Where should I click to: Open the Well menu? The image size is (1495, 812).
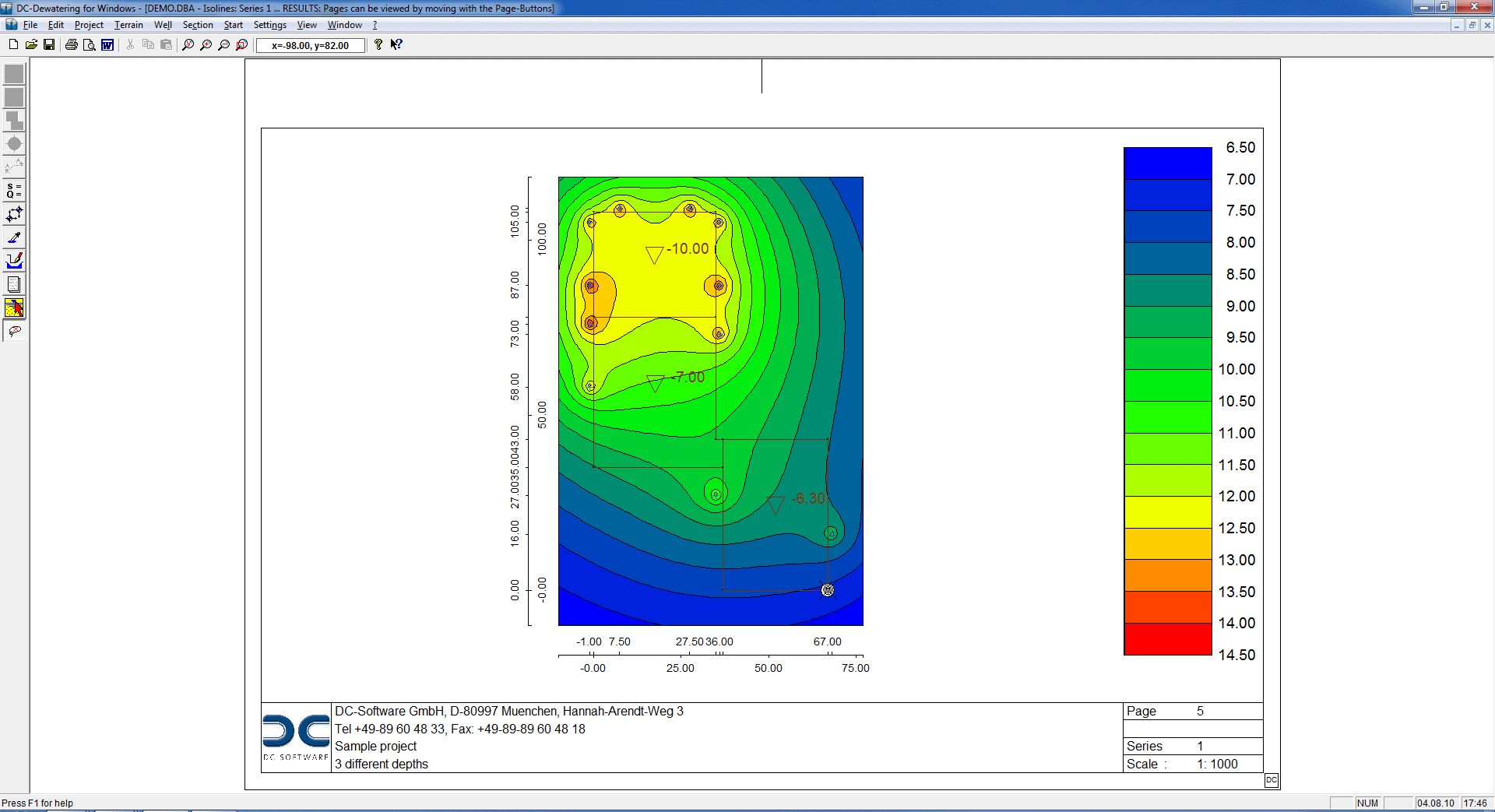[x=163, y=25]
